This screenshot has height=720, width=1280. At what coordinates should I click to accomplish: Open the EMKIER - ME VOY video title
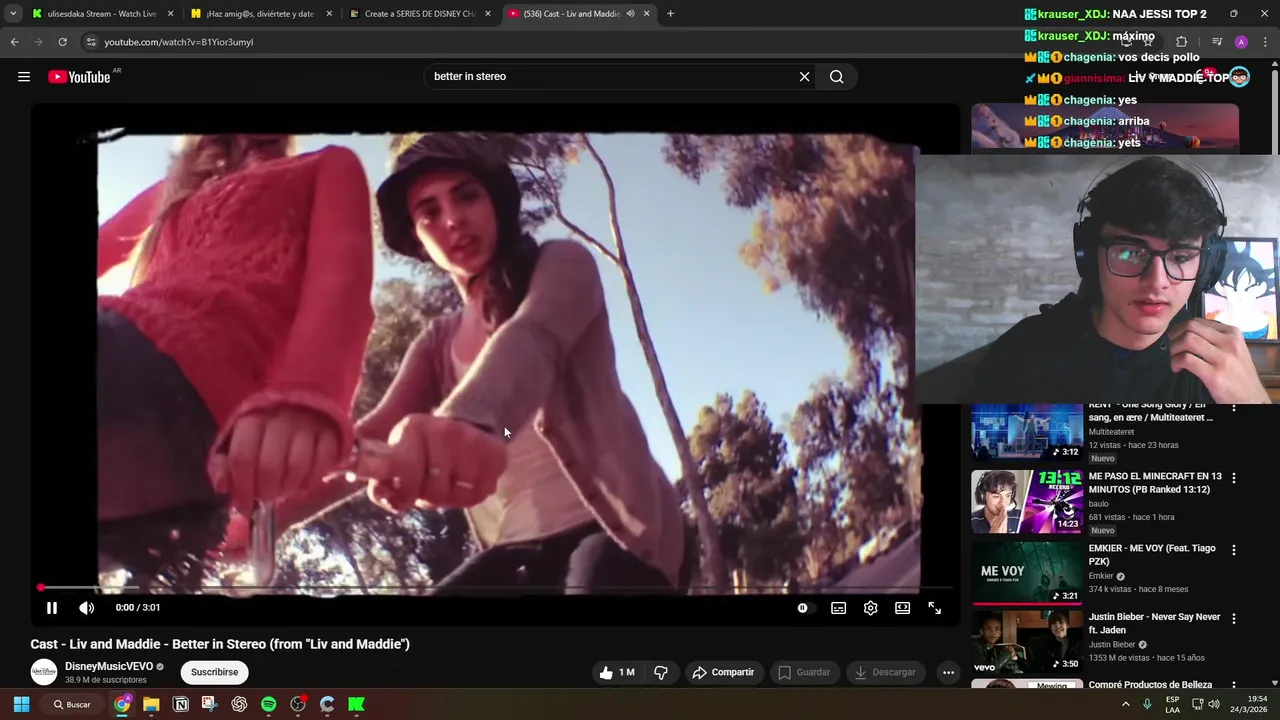pyautogui.click(x=1151, y=555)
